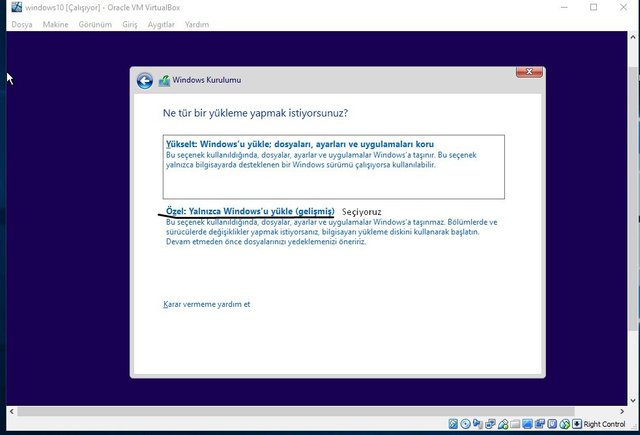Click the display settings status icon
This screenshot has width=640, height=435.
(x=528, y=424)
